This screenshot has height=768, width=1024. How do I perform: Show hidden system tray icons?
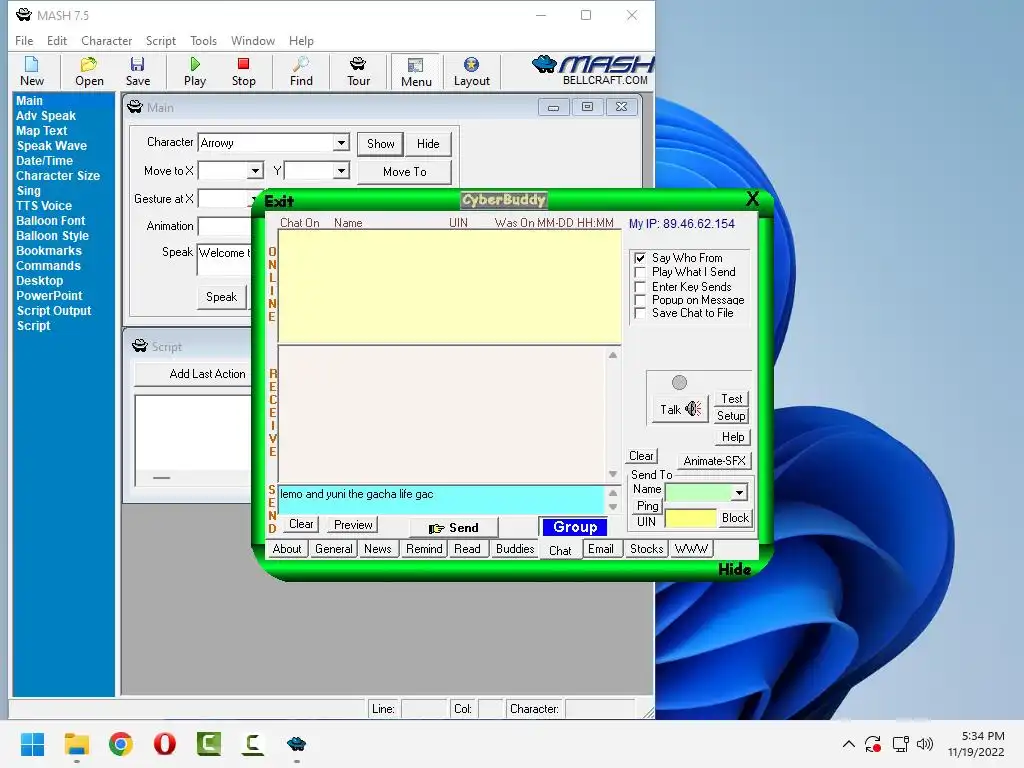tap(848, 744)
